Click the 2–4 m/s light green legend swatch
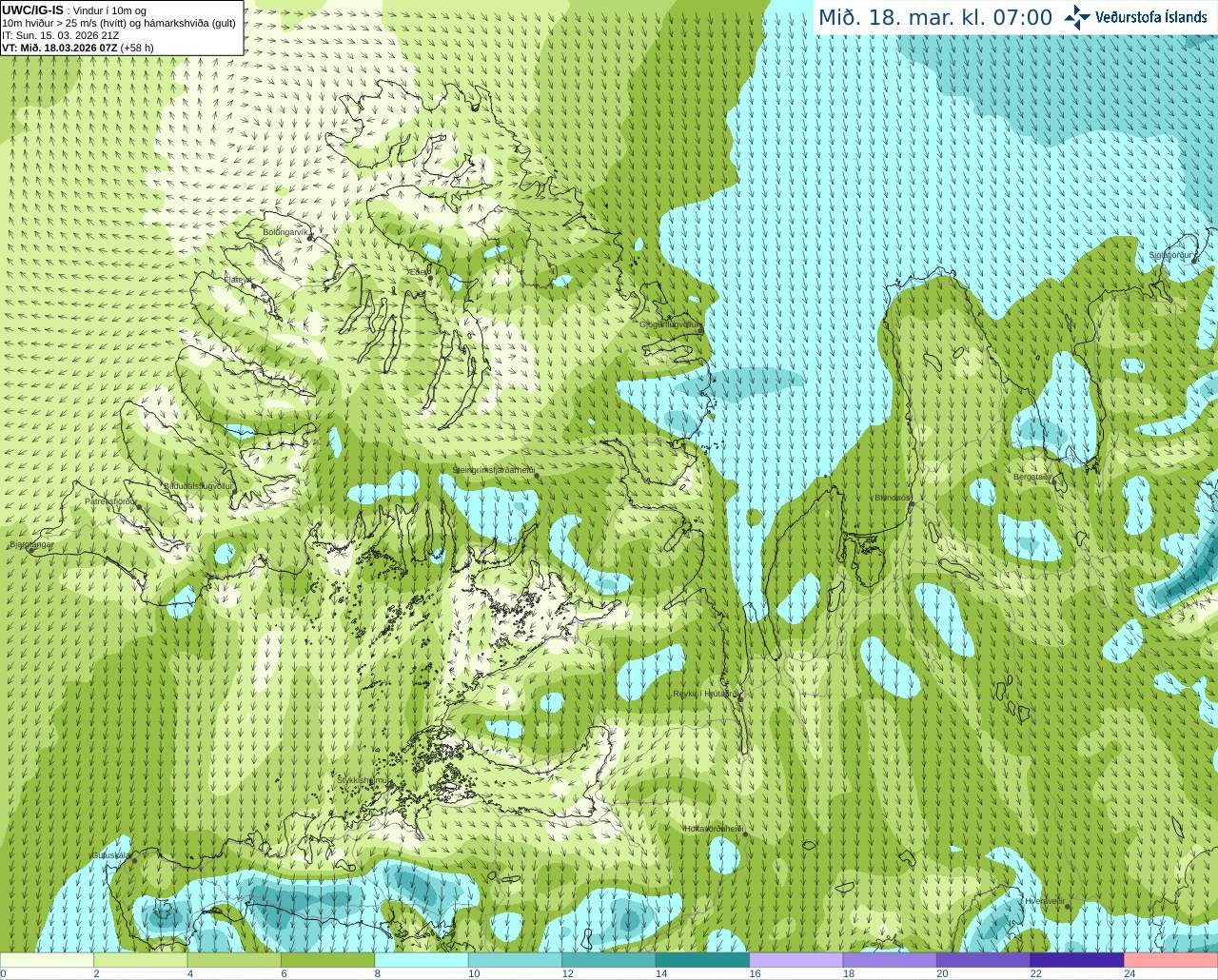Viewport: 1218px width, 980px height. click(140, 960)
